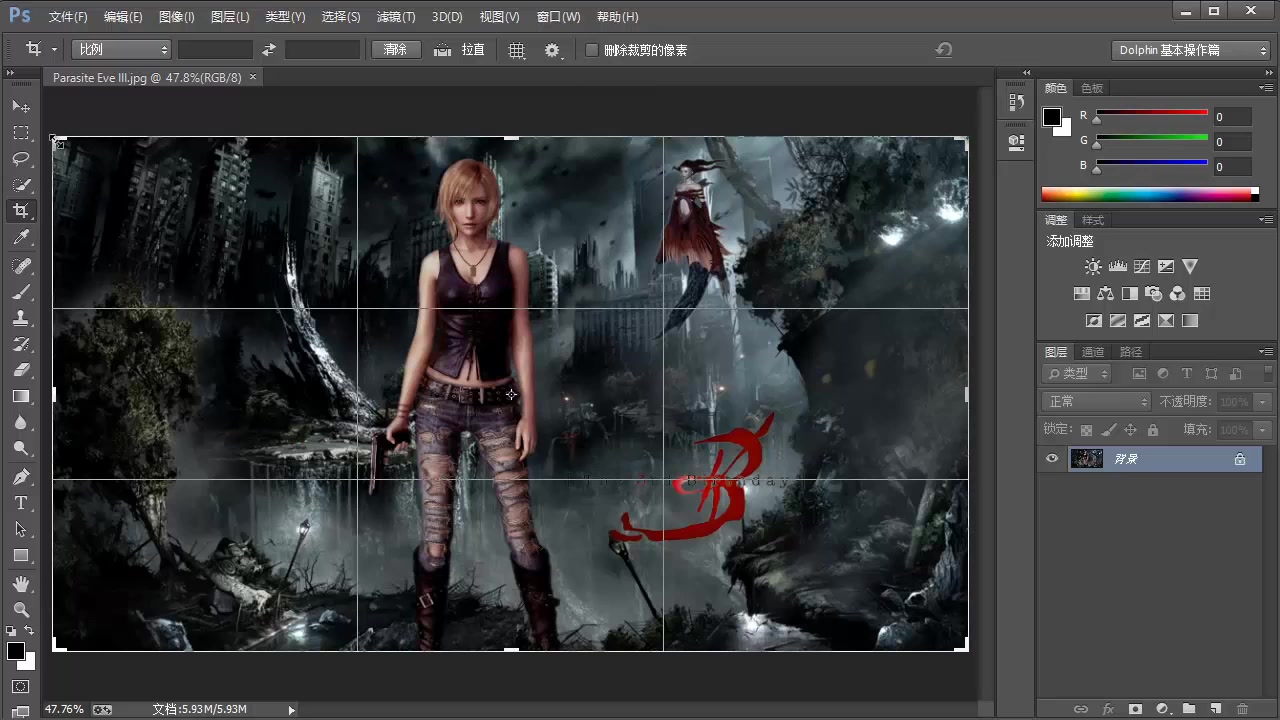Enable the delete cropped pixels checkbox

[592, 50]
